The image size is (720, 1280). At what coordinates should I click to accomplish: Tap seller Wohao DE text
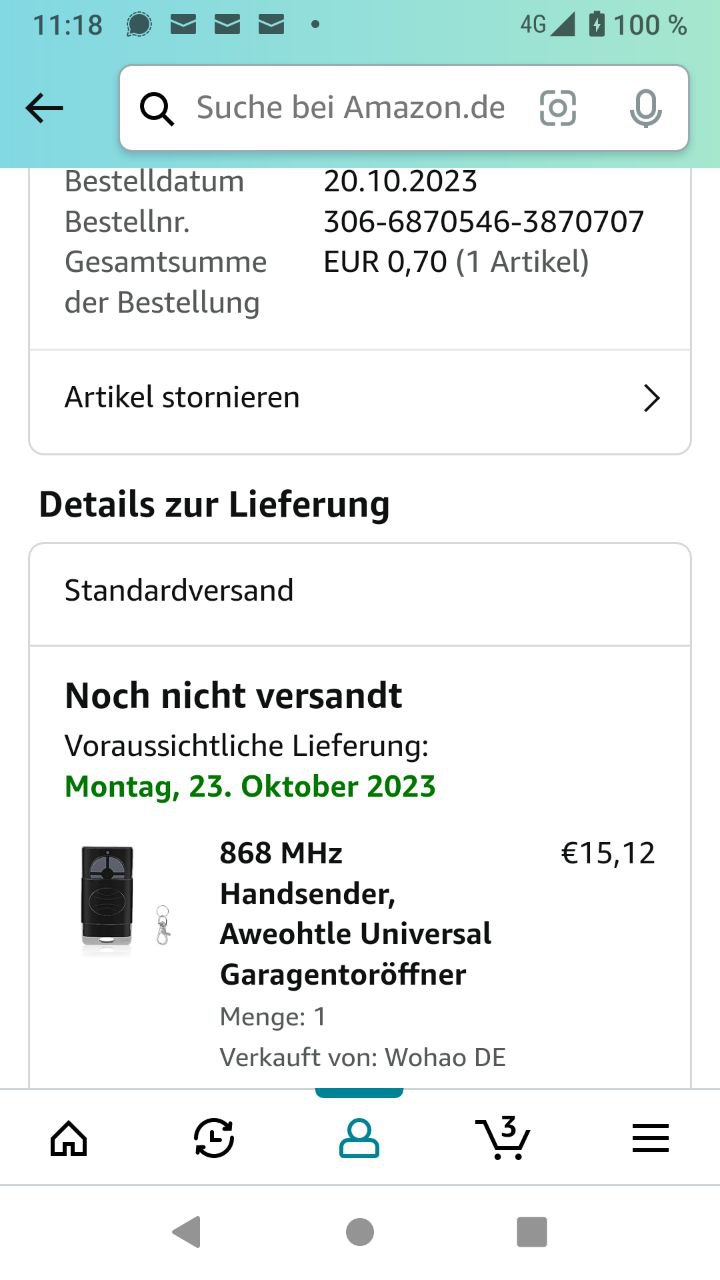tap(445, 1057)
